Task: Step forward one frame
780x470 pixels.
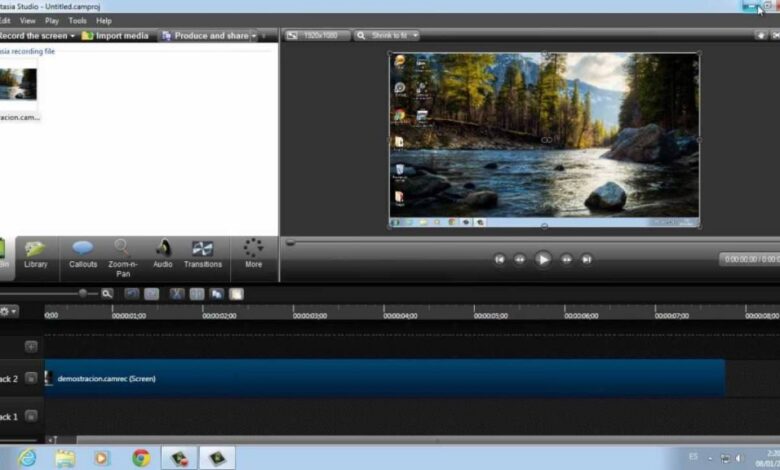Action: (566, 259)
